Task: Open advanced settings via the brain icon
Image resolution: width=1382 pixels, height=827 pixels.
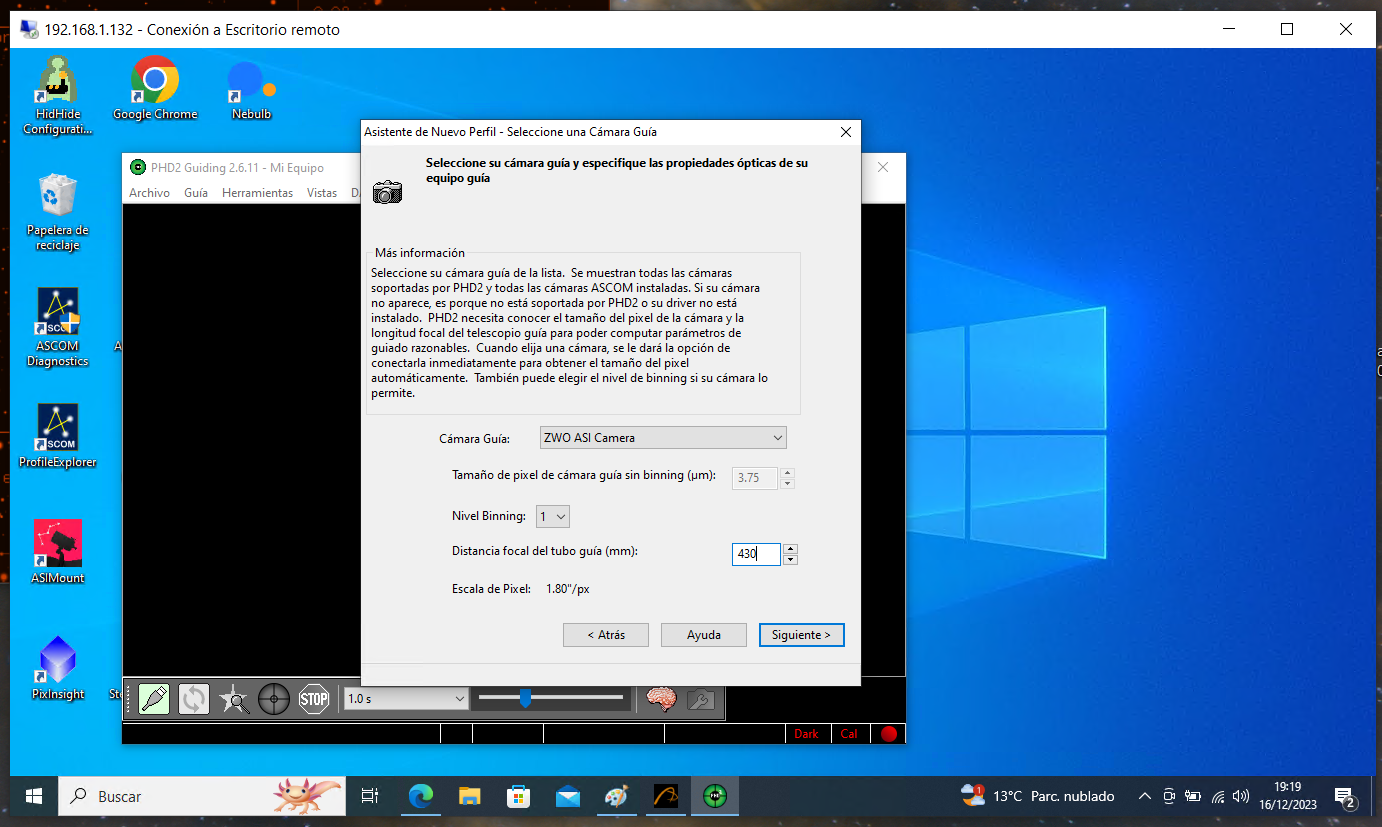Action: pyautogui.click(x=661, y=698)
